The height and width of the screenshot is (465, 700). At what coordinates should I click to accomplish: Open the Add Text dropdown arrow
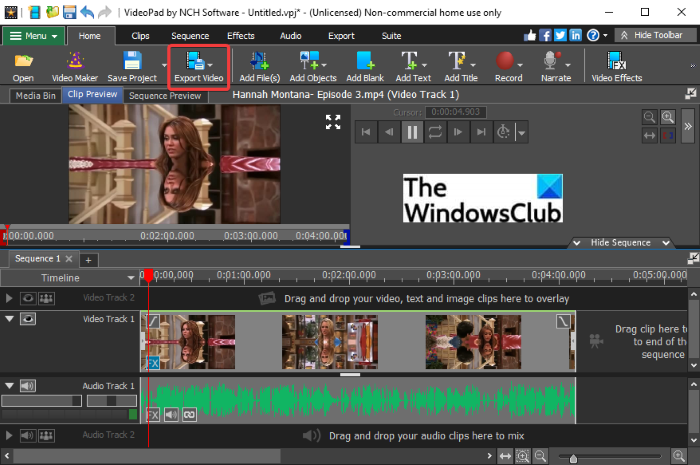(x=424, y=65)
